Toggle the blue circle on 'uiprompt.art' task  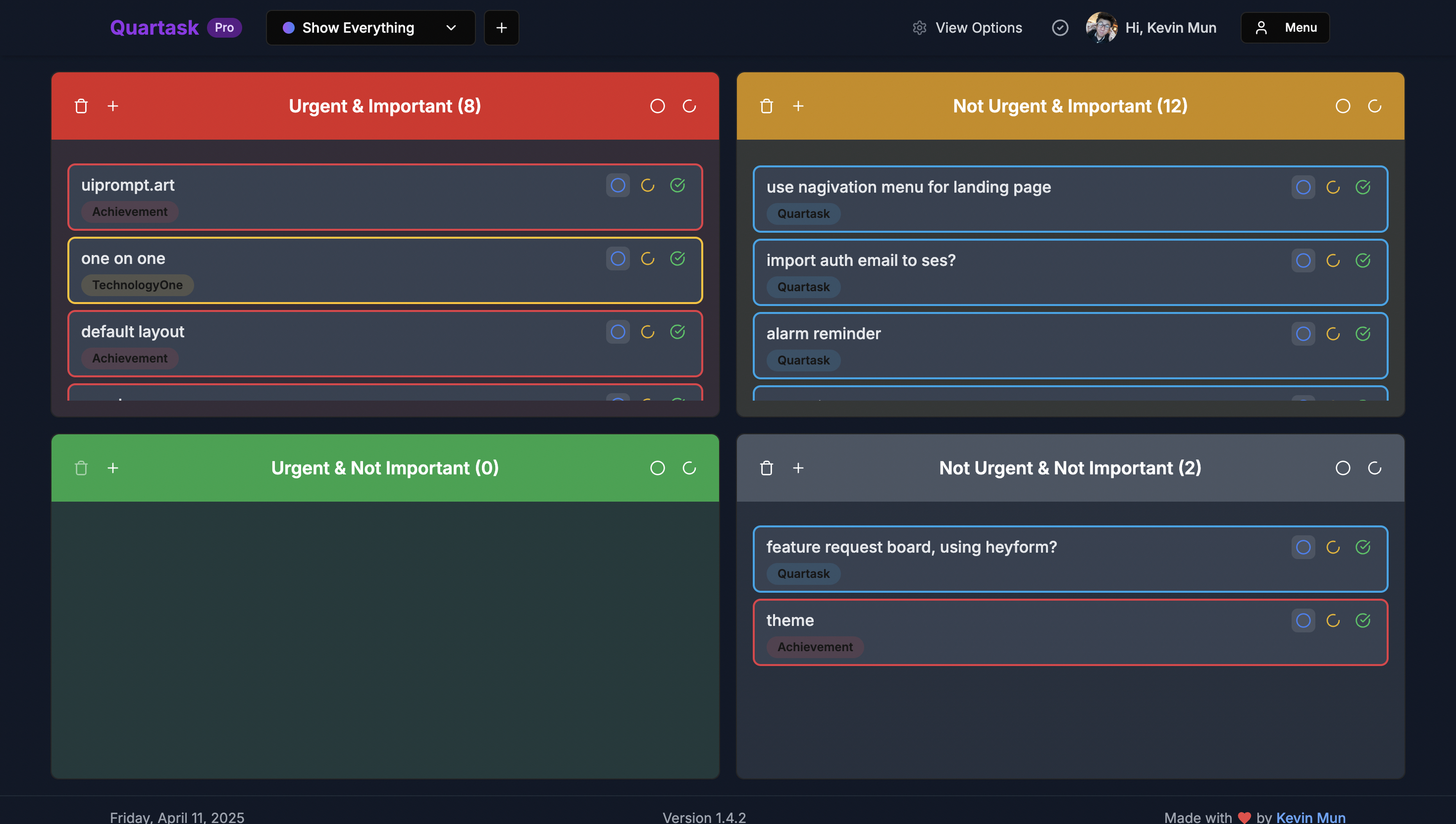(x=618, y=185)
